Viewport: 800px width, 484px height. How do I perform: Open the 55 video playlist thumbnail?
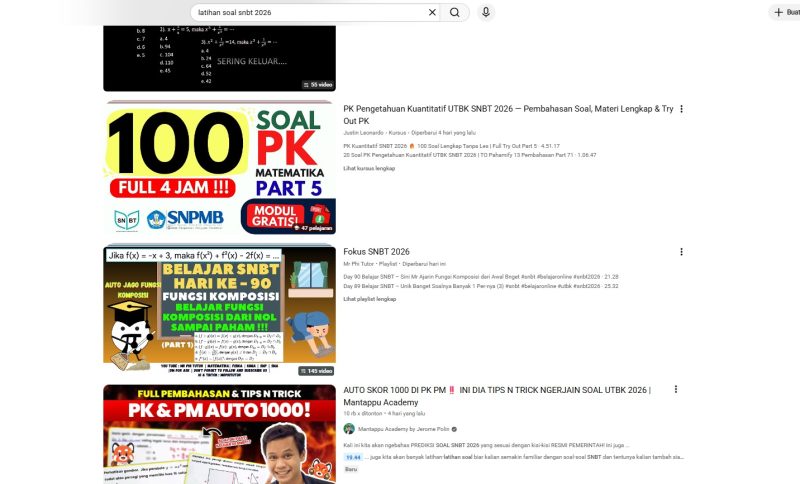click(219, 58)
